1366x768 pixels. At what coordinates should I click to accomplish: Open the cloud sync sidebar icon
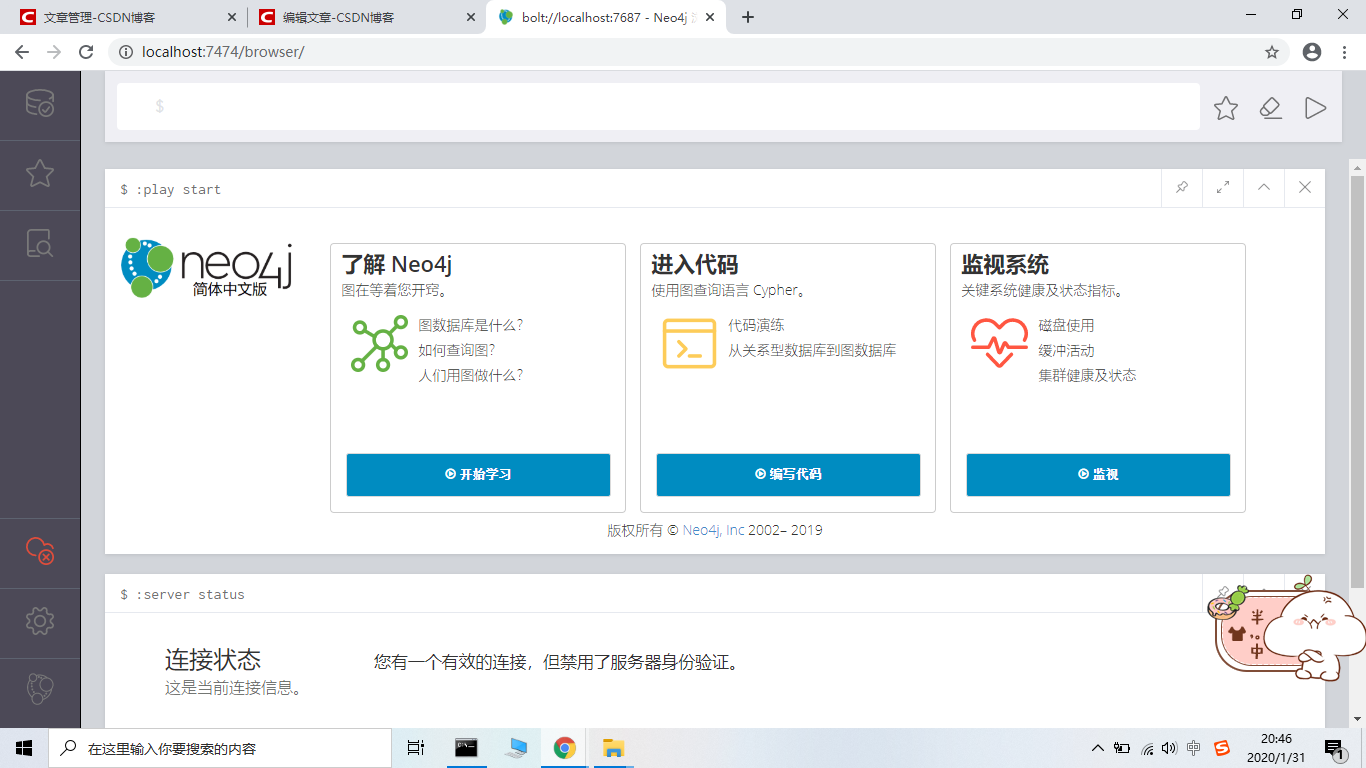click(40, 551)
